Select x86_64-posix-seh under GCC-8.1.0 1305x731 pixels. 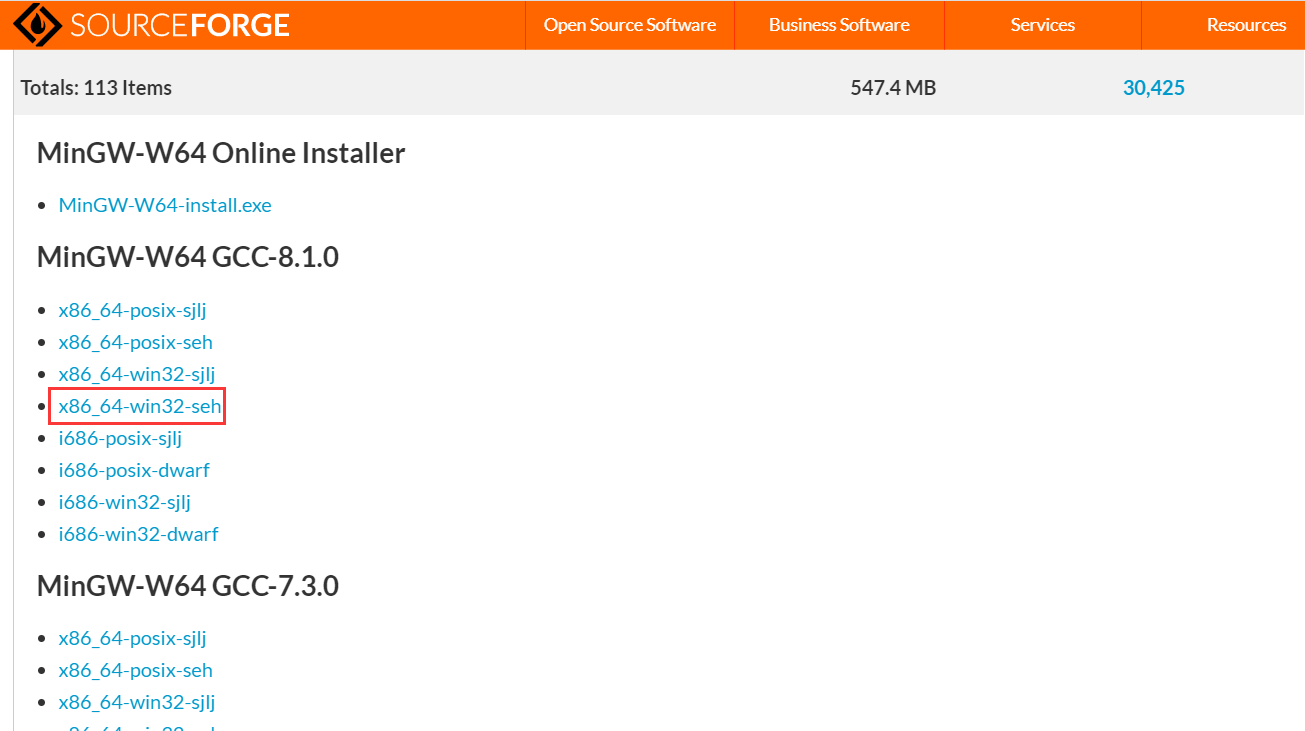click(135, 342)
